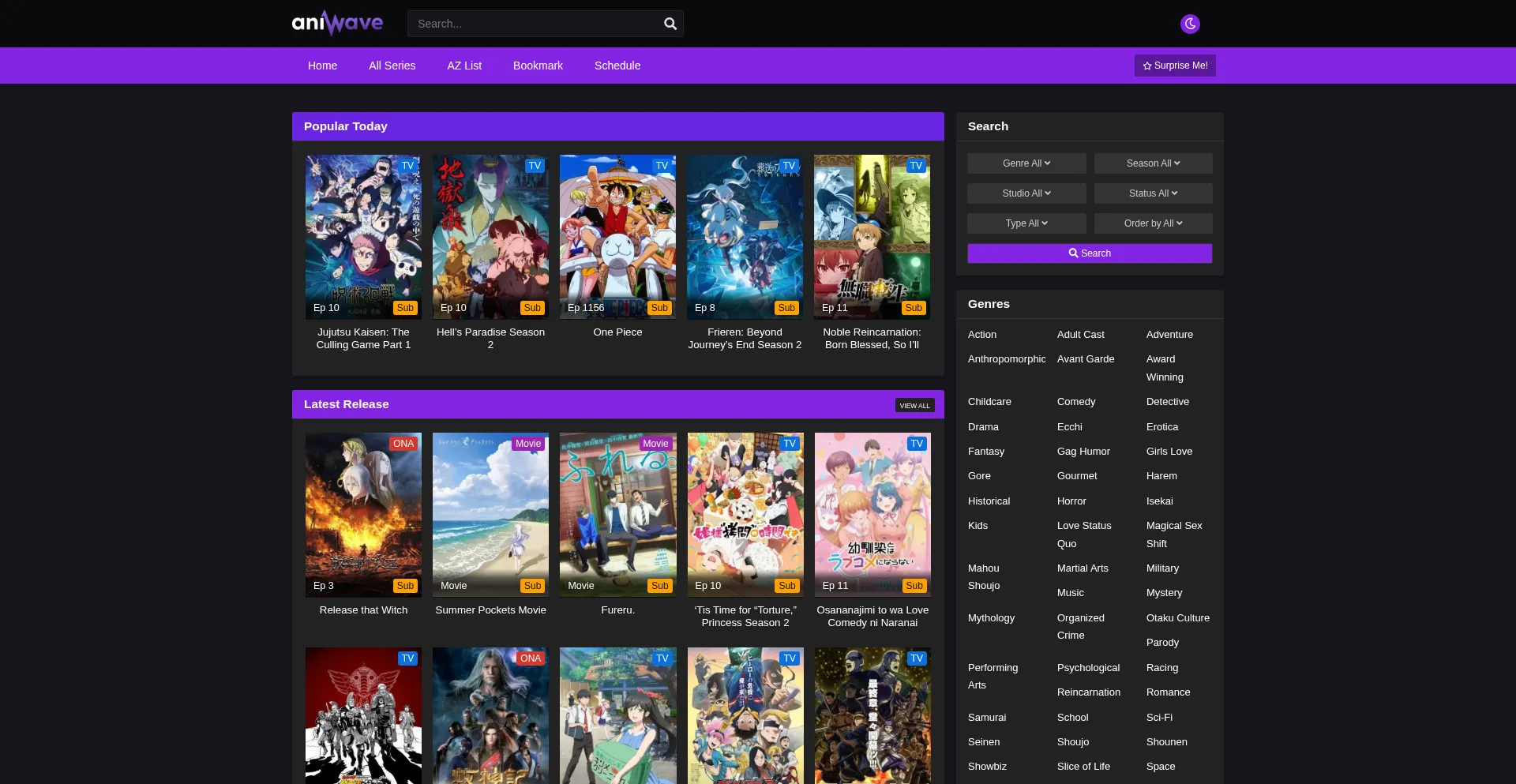Select the Psychological genre
1516x784 pixels.
[1088, 668]
